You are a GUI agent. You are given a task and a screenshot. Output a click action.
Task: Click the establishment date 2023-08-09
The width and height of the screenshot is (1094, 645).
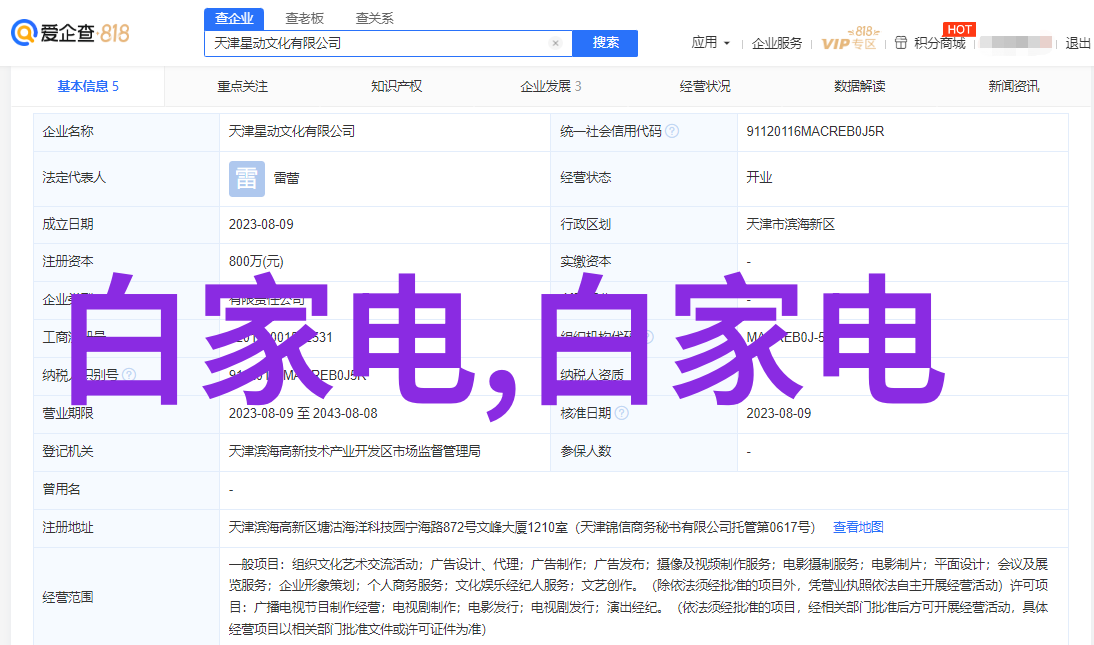[261, 225]
